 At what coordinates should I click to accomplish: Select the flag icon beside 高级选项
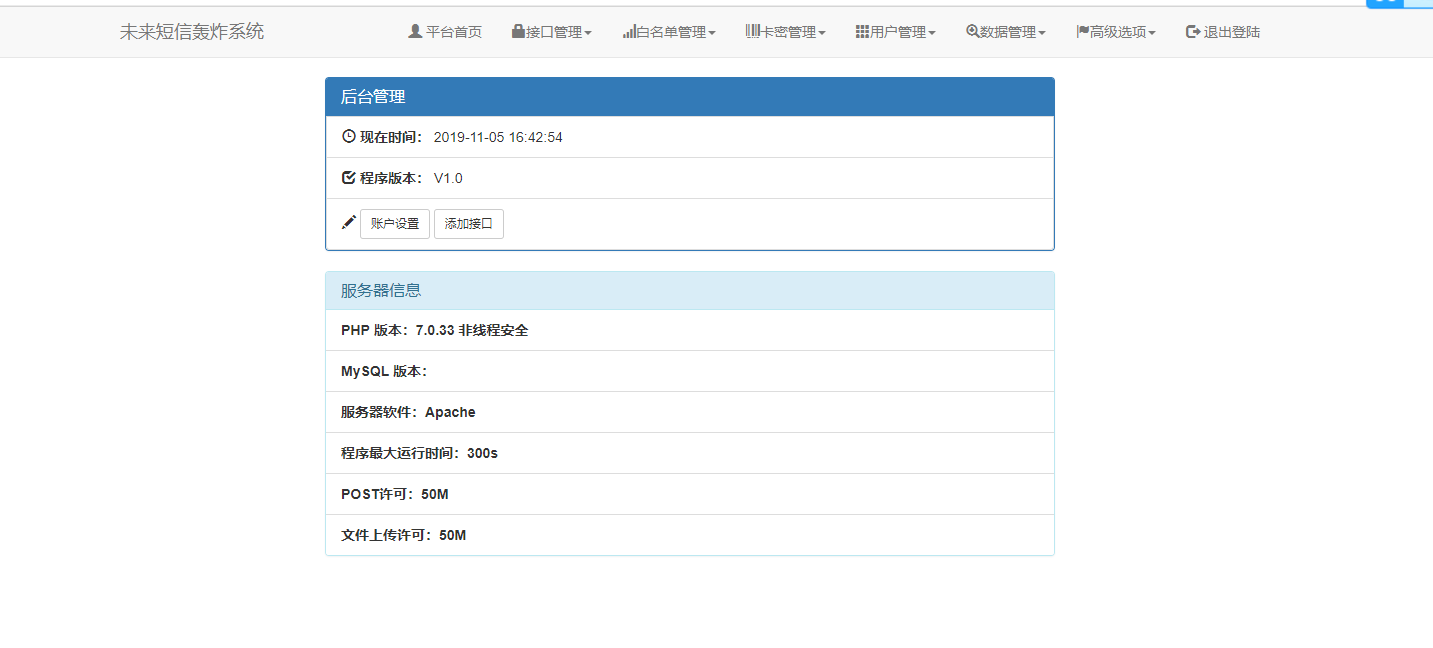point(1080,31)
